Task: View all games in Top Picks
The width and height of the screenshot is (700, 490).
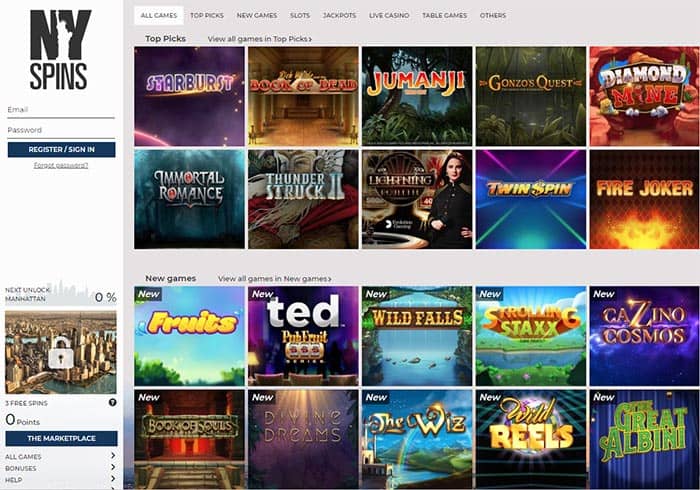Action: pyautogui.click(x=260, y=39)
